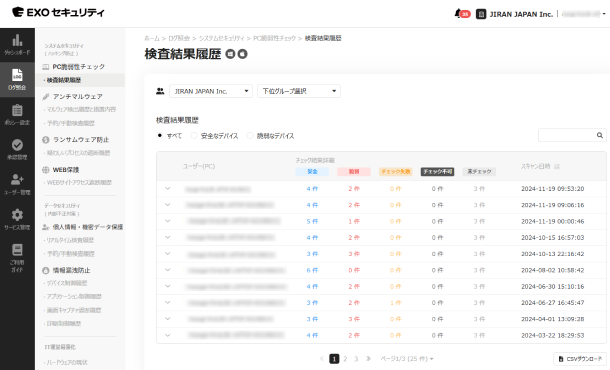610x370 pixels.
Task: Expand the row scanned 2024-03-22 18:29:53
Action: coord(168,335)
